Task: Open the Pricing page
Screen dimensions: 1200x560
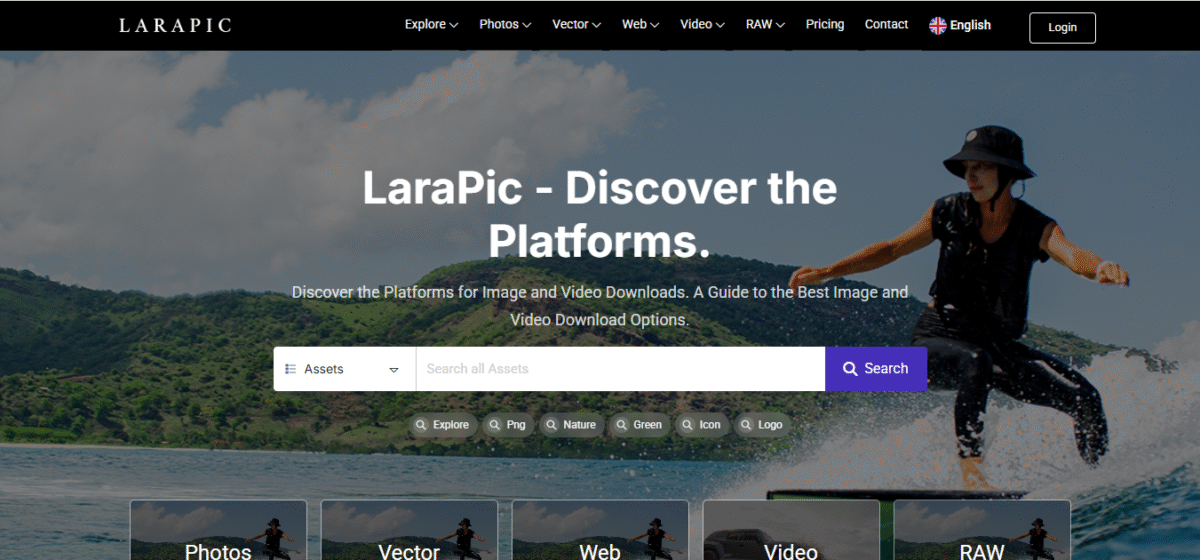Action: tap(825, 25)
